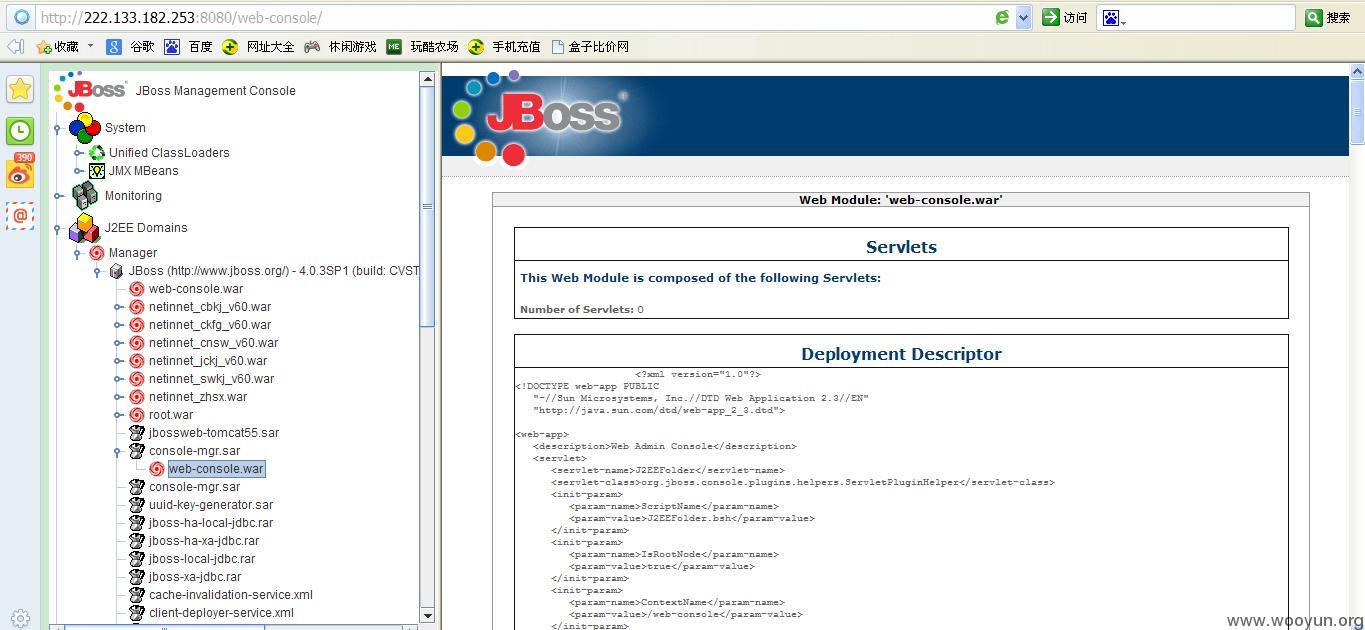Open the 盒子比价网 bookmark
Image resolution: width=1365 pixels, height=630 pixels.
(x=590, y=46)
